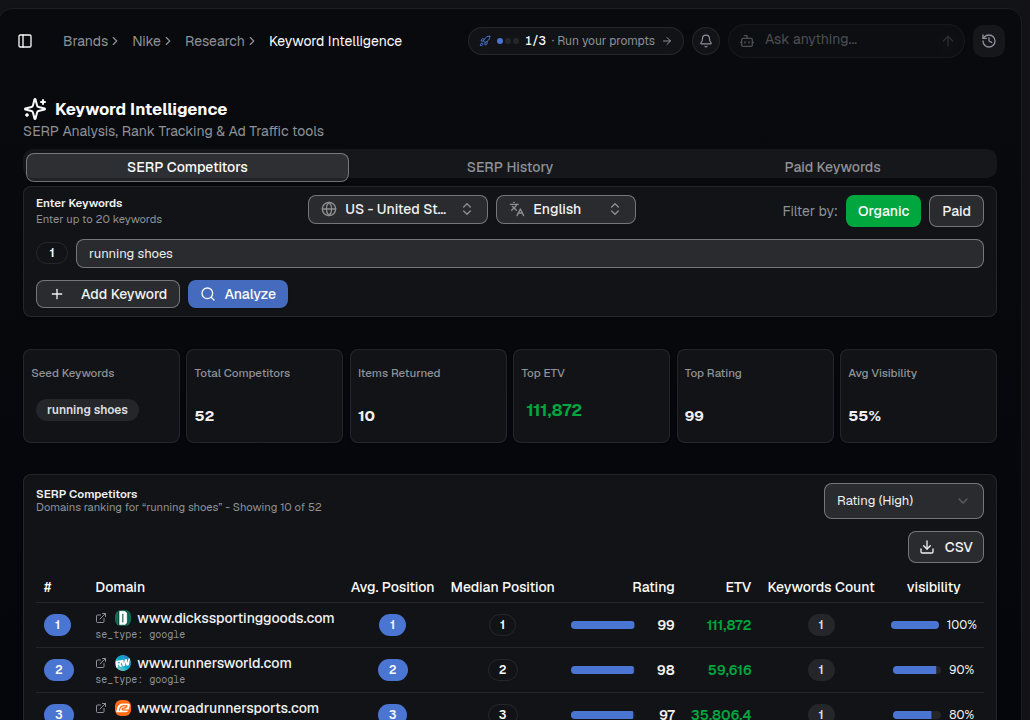Click the running shoes keyword input

(x=529, y=254)
